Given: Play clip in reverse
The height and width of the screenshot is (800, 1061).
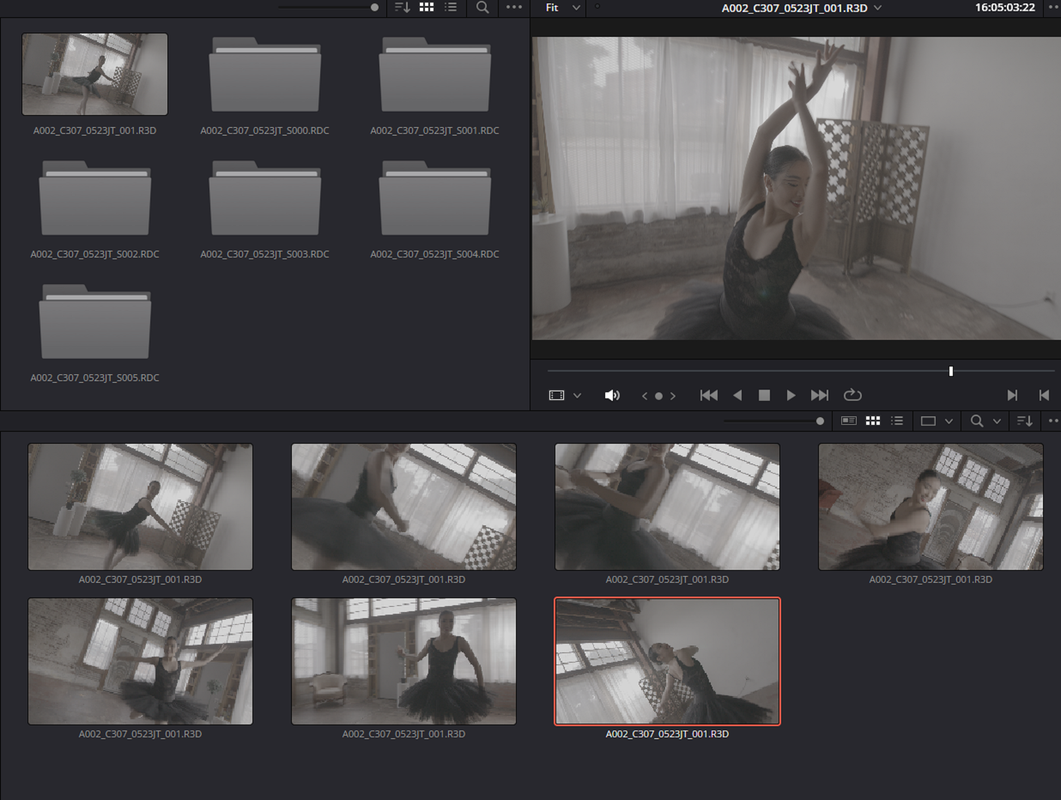Looking at the screenshot, I should click(x=738, y=395).
